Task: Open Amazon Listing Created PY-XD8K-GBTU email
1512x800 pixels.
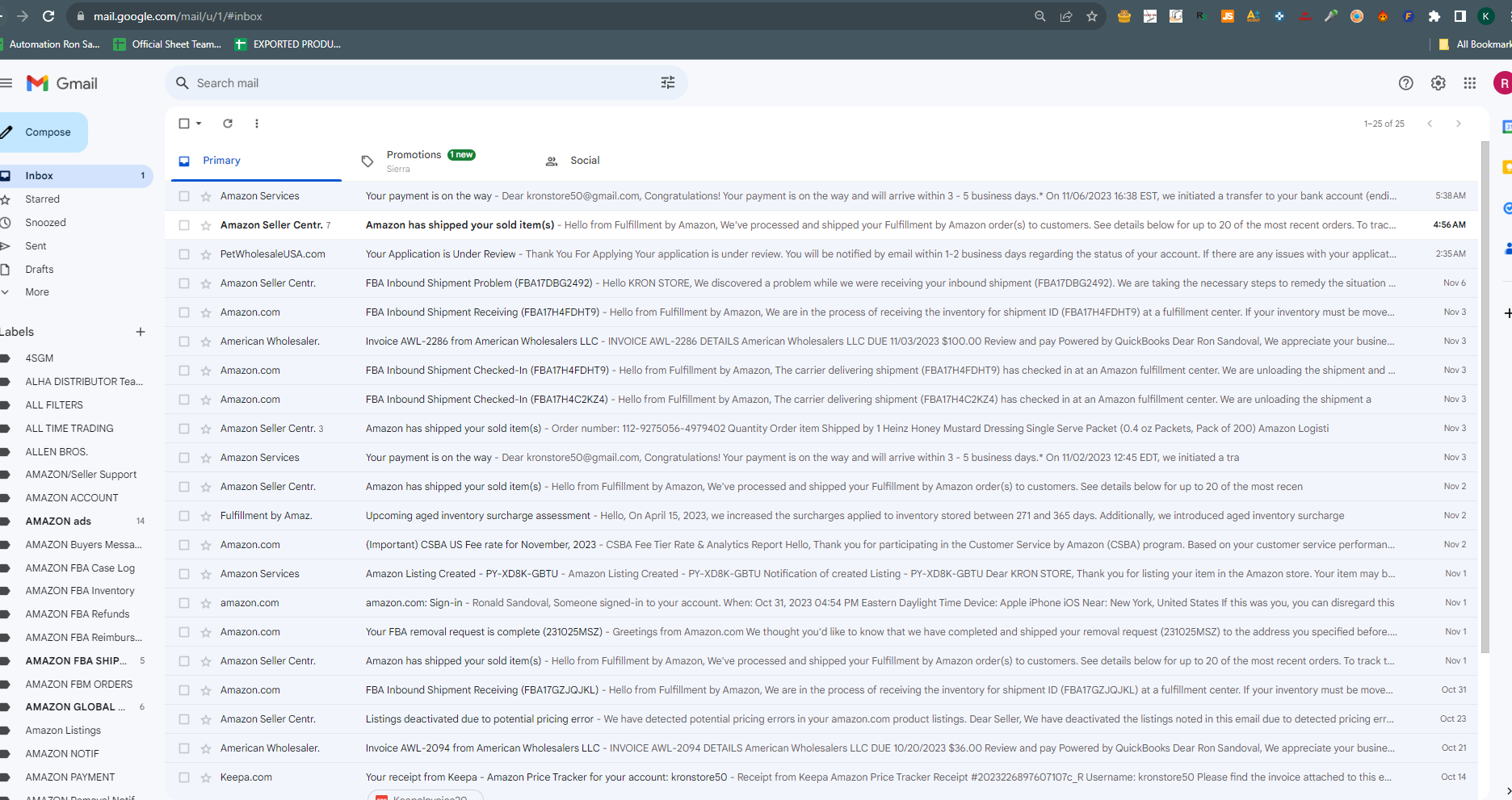Action: [821, 574]
